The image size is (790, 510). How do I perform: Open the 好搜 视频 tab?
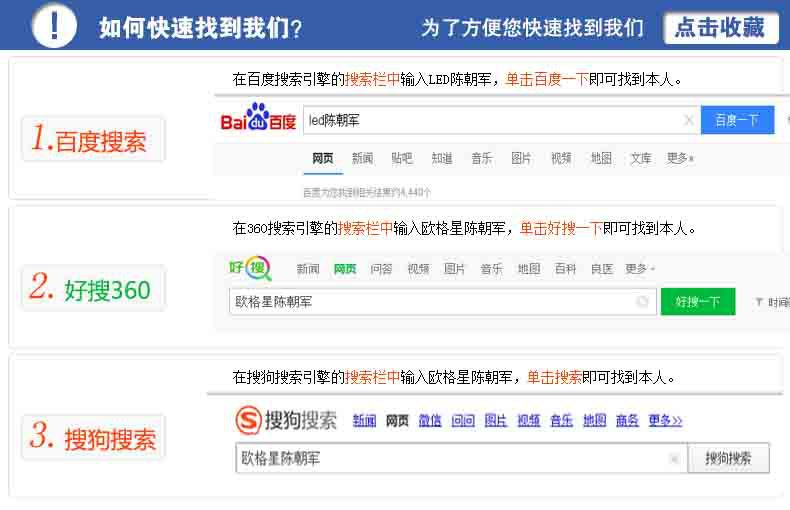point(418,269)
